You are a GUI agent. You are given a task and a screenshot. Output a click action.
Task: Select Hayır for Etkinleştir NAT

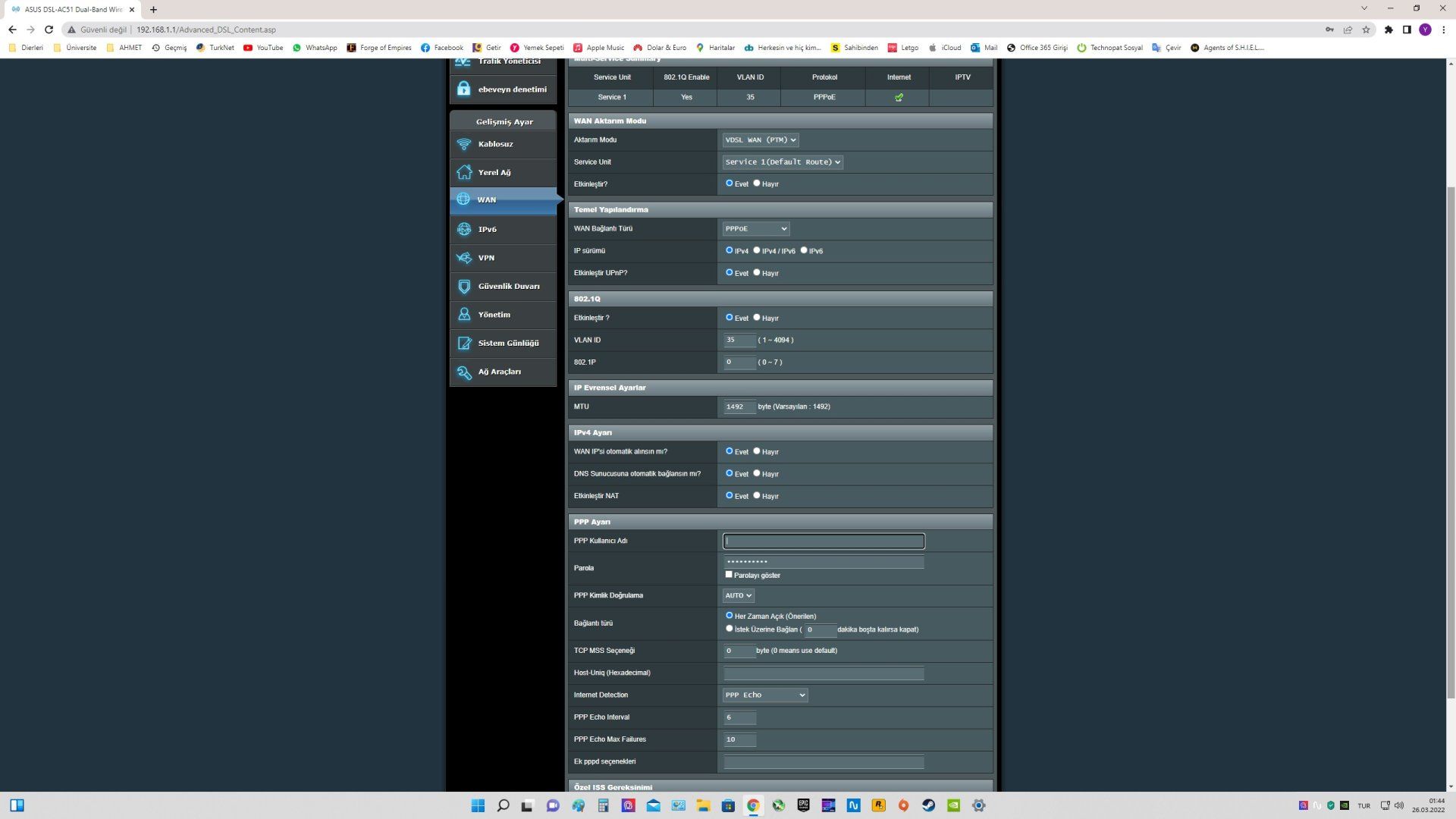[756, 495]
